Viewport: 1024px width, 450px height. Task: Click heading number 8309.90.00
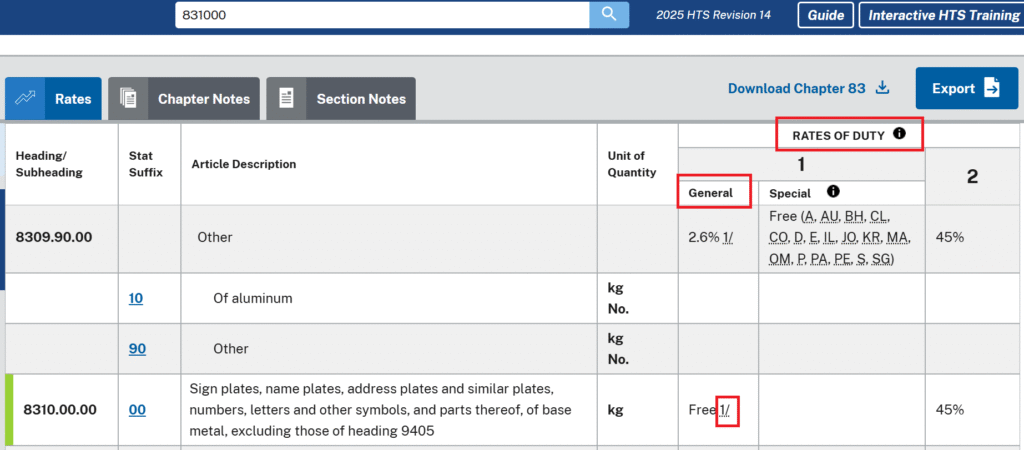[54, 237]
